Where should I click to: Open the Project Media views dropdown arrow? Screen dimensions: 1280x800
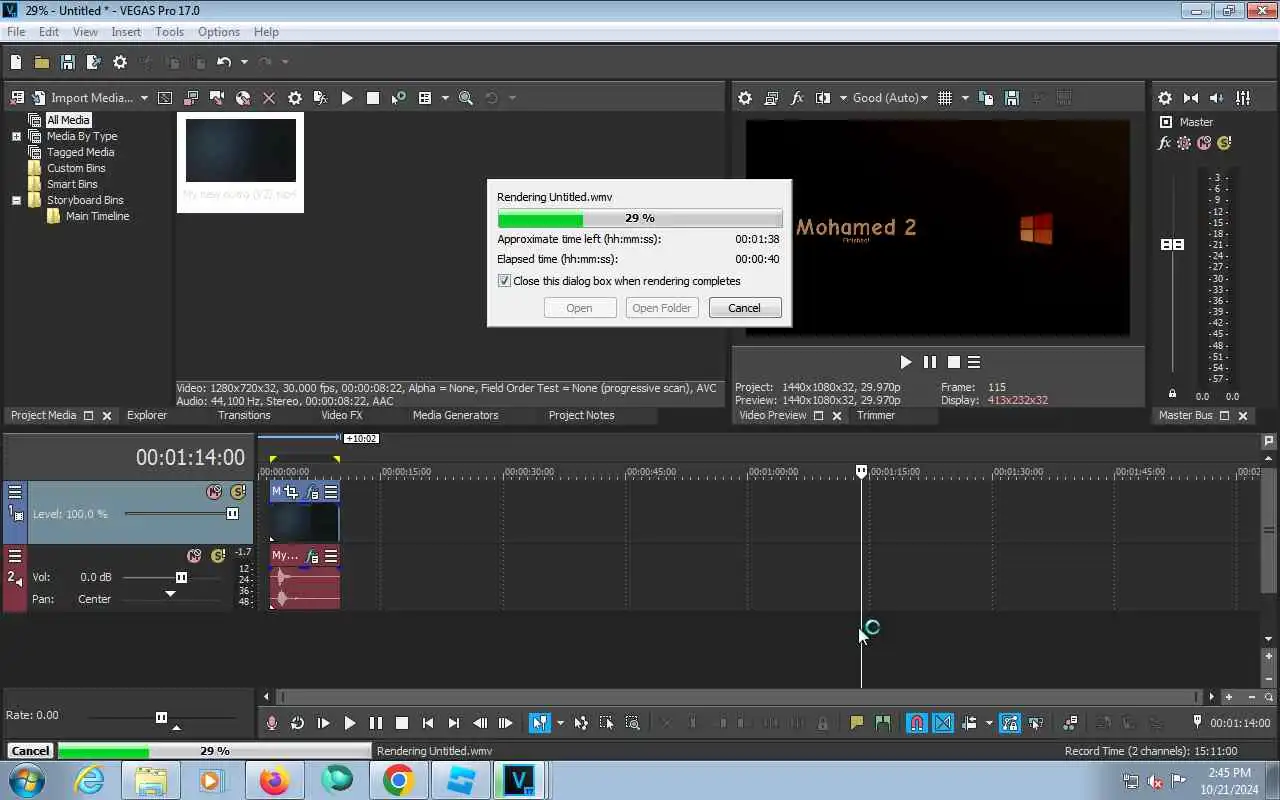tap(445, 98)
